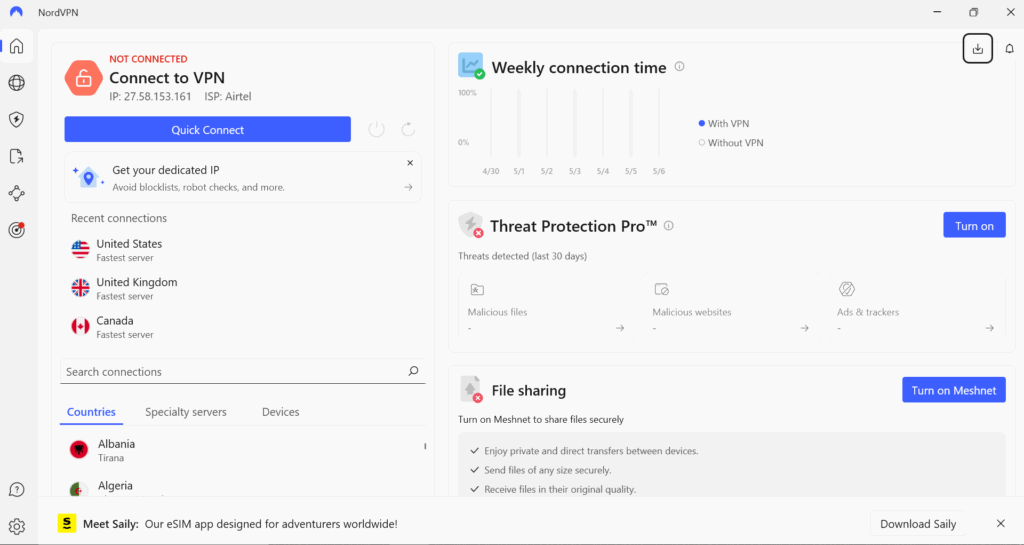Open the arrow on dedicated IP card
1024x545 pixels.
click(408, 187)
